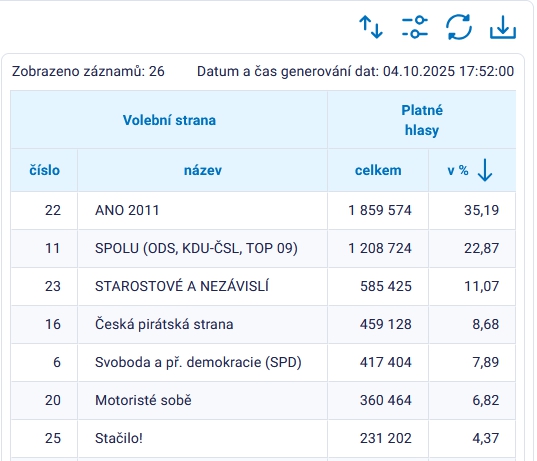
Task: Select the data generation date and time text
Action: [x=355, y=72]
